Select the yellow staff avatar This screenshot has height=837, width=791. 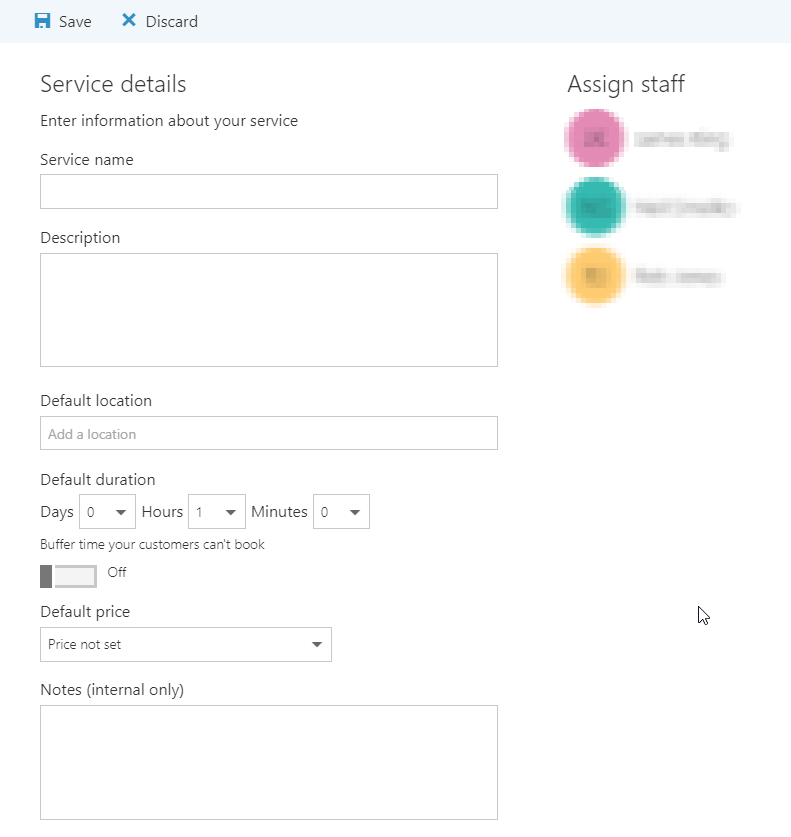pyautogui.click(x=595, y=276)
